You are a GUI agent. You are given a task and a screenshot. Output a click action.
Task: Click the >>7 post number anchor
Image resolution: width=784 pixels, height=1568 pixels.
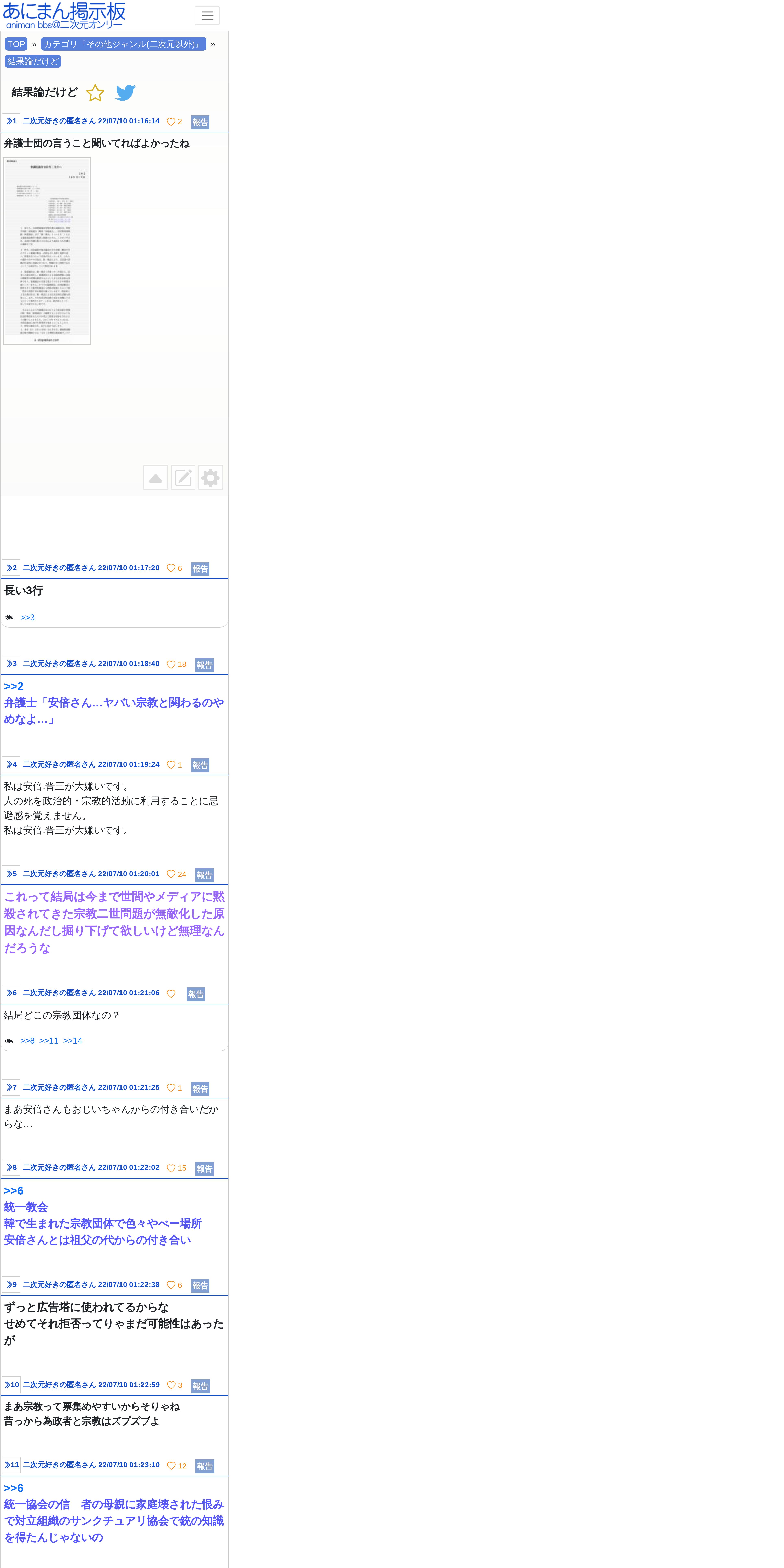(x=11, y=1088)
